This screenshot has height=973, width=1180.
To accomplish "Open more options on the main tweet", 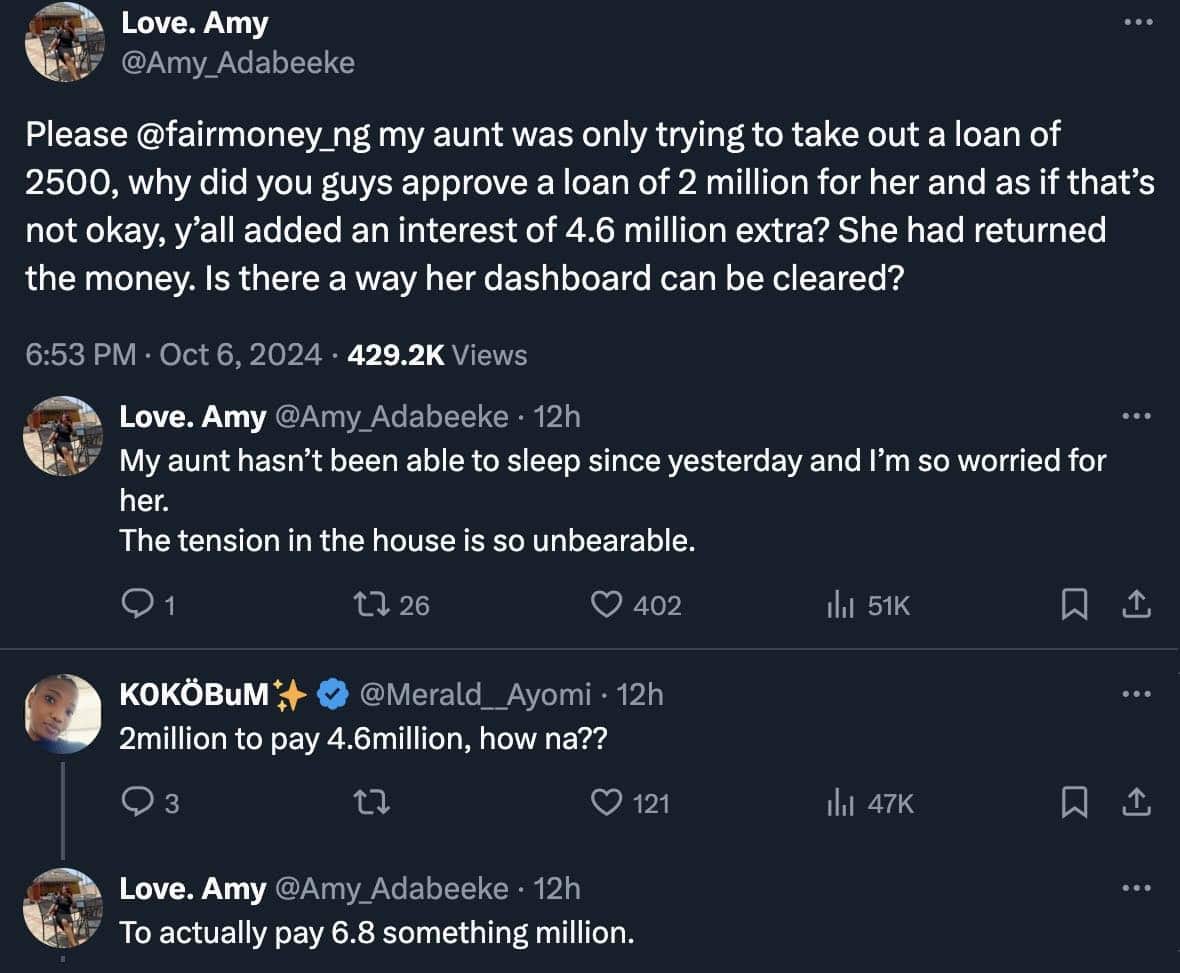I will click(1138, 22).
